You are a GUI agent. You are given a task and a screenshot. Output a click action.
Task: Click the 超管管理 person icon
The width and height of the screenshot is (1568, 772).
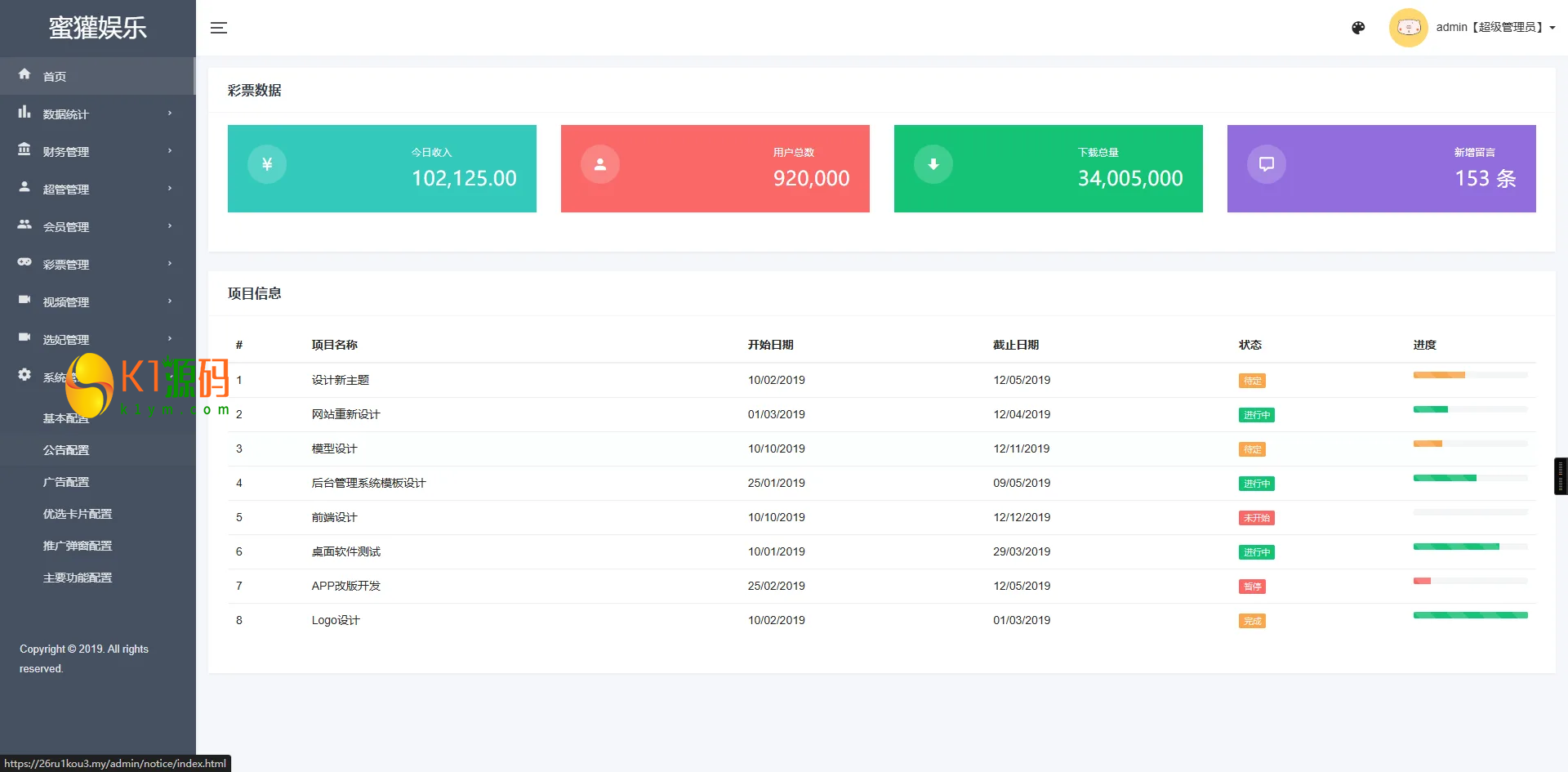point(24,187)
